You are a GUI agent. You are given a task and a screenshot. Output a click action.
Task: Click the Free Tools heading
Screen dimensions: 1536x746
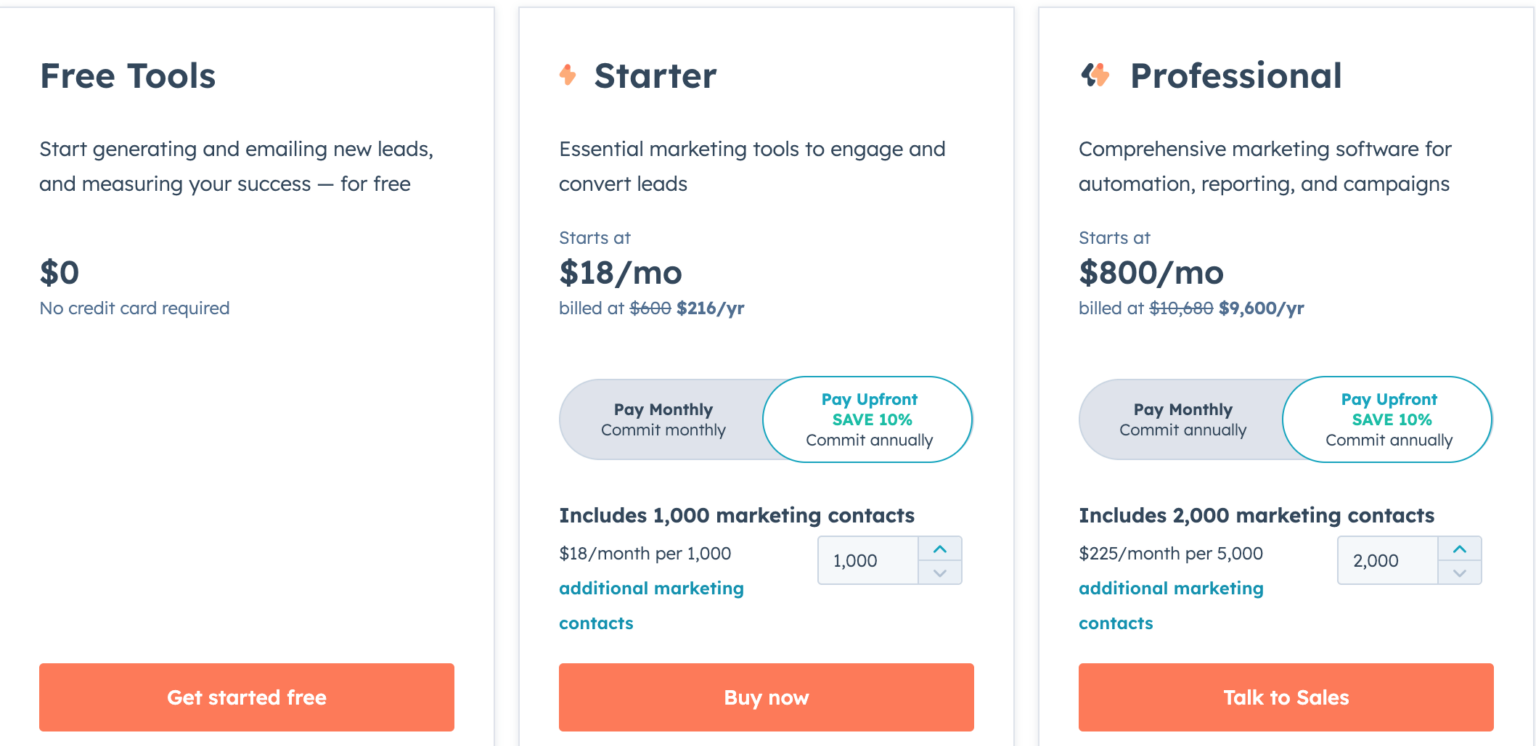[127, 75]
